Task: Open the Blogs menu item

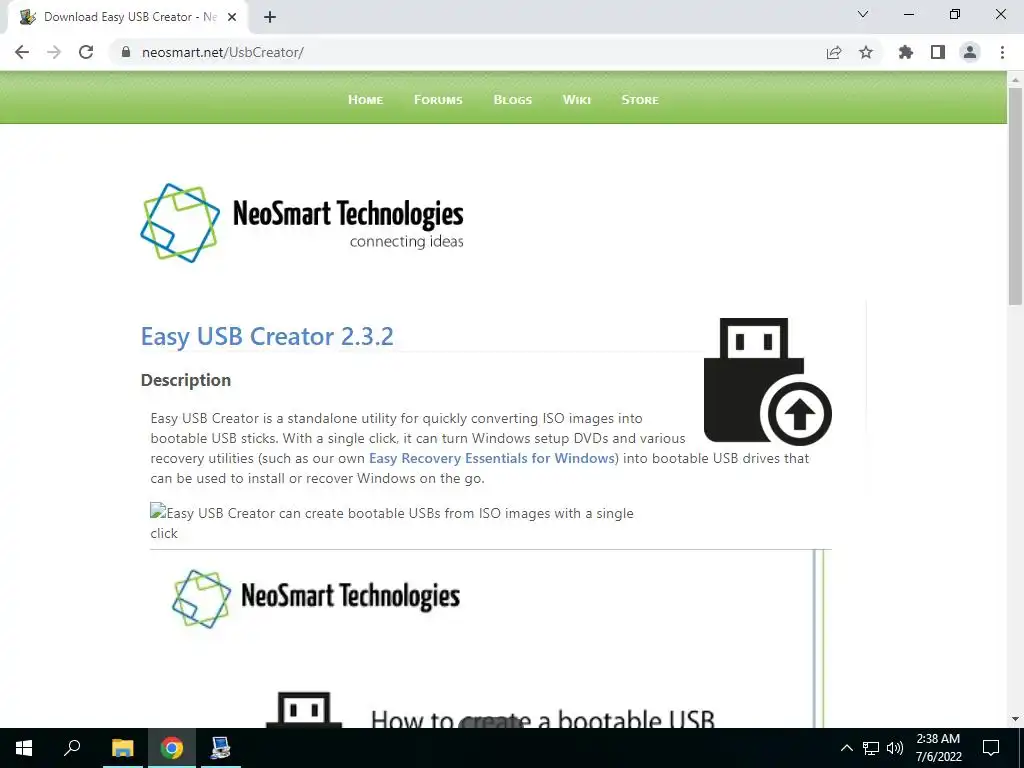Action: click(x=513, y=100)
